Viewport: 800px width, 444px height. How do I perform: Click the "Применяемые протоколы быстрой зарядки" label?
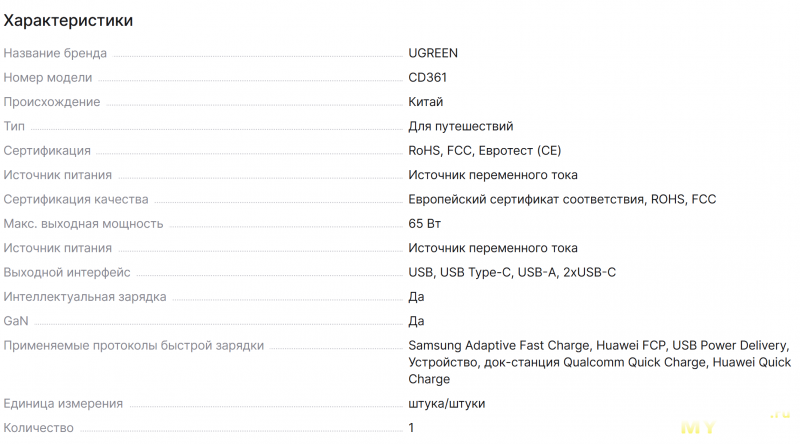pos(134,346)
